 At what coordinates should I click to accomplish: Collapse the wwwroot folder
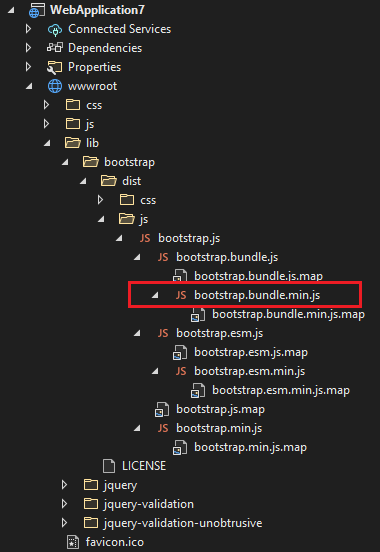(29, 86)
